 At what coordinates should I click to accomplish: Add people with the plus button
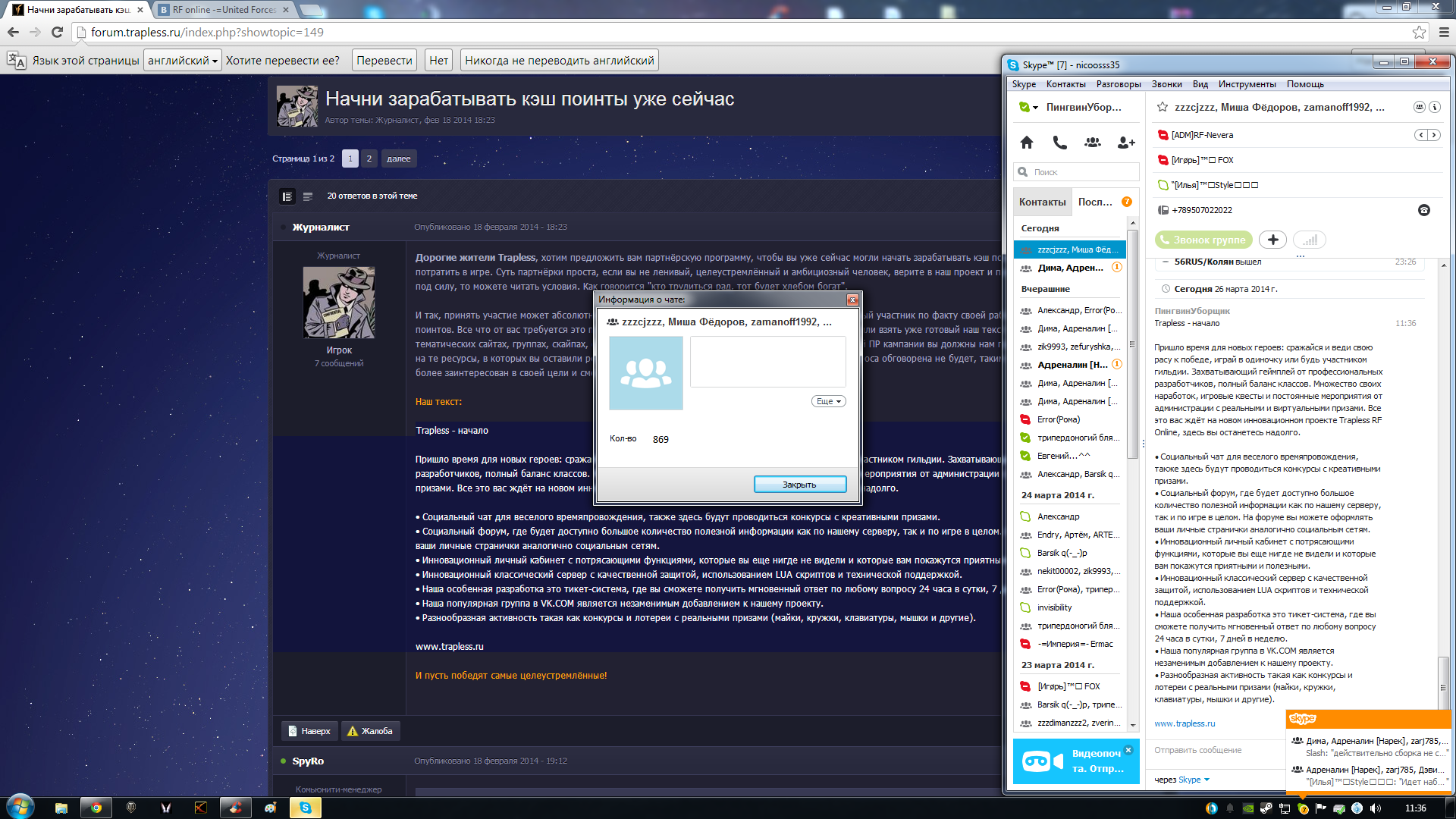pos(1273,240)
